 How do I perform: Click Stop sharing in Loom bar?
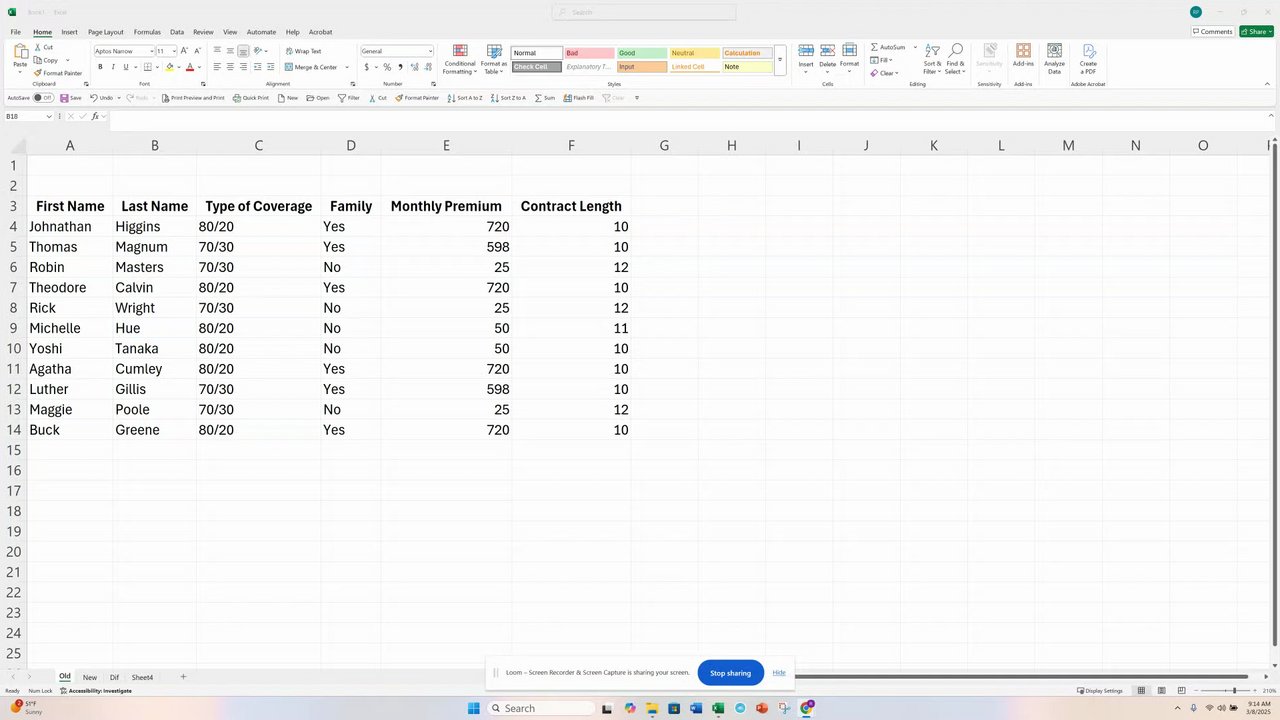click(x=730, y=673)
